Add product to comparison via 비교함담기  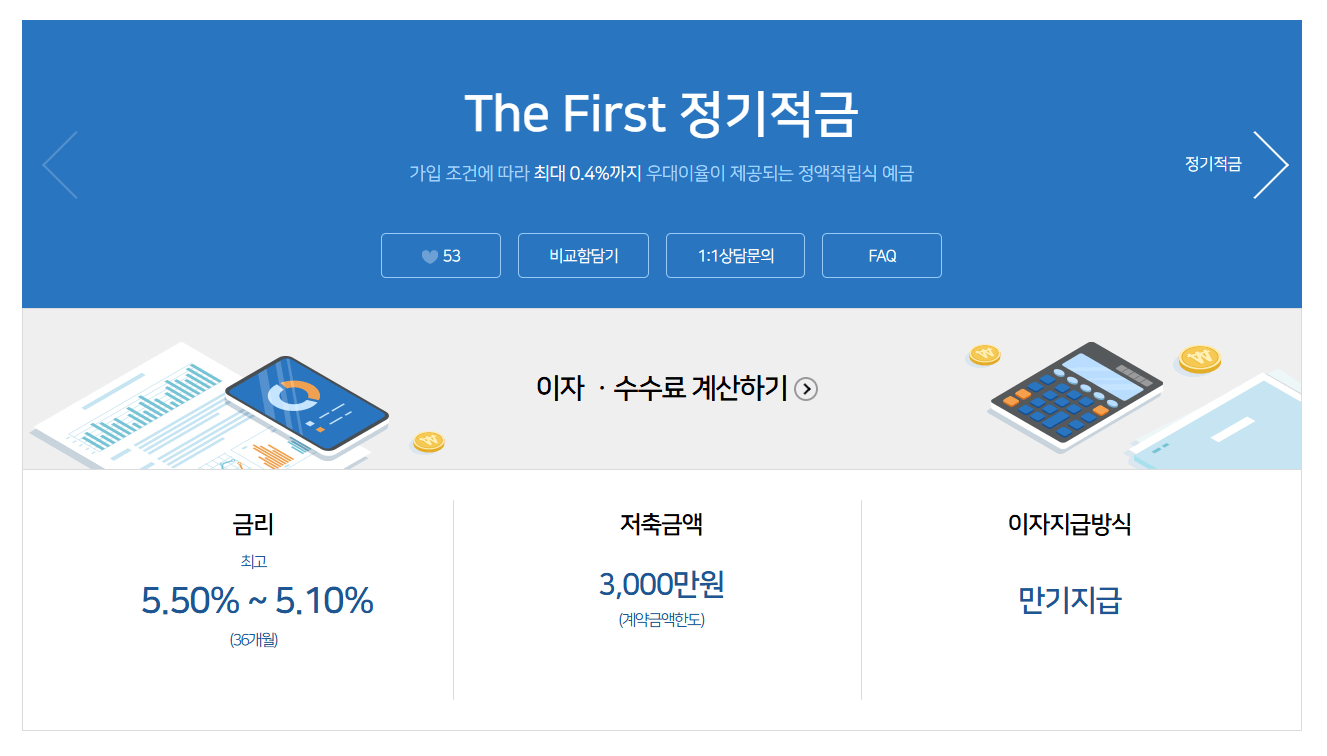(584, 256)
